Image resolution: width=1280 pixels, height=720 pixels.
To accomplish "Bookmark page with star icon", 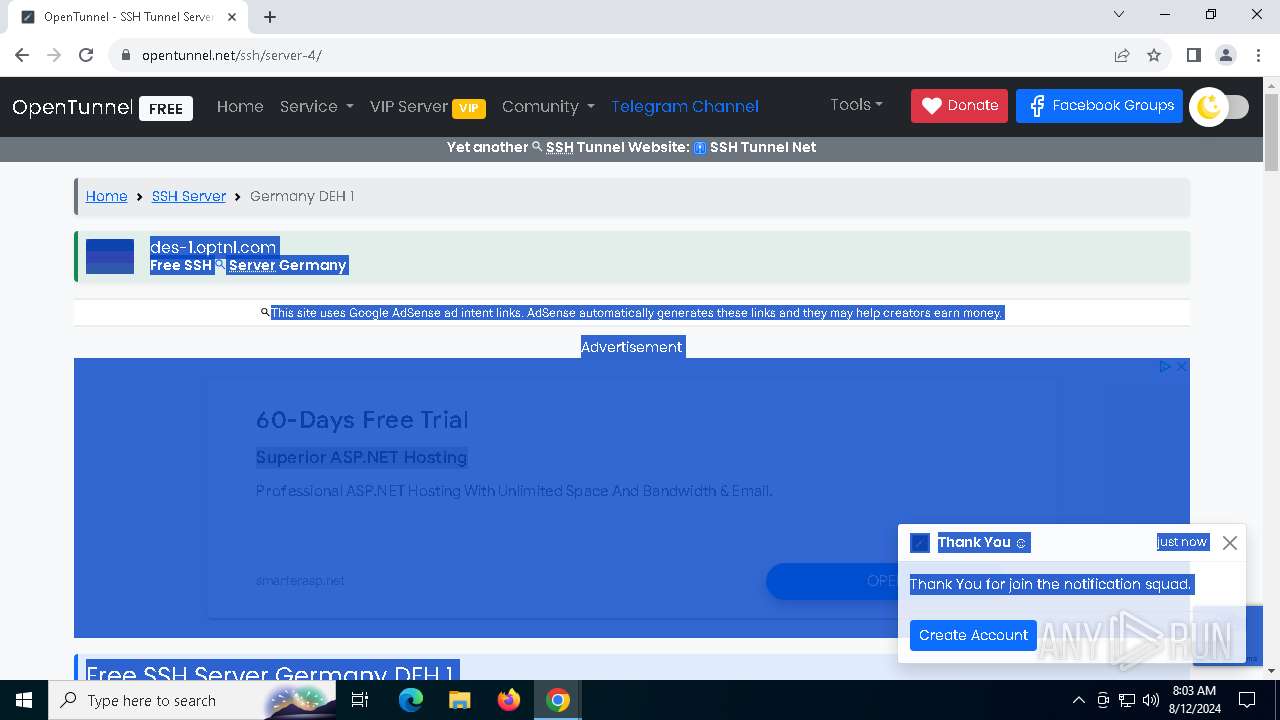I will (x=1154, y=55).
